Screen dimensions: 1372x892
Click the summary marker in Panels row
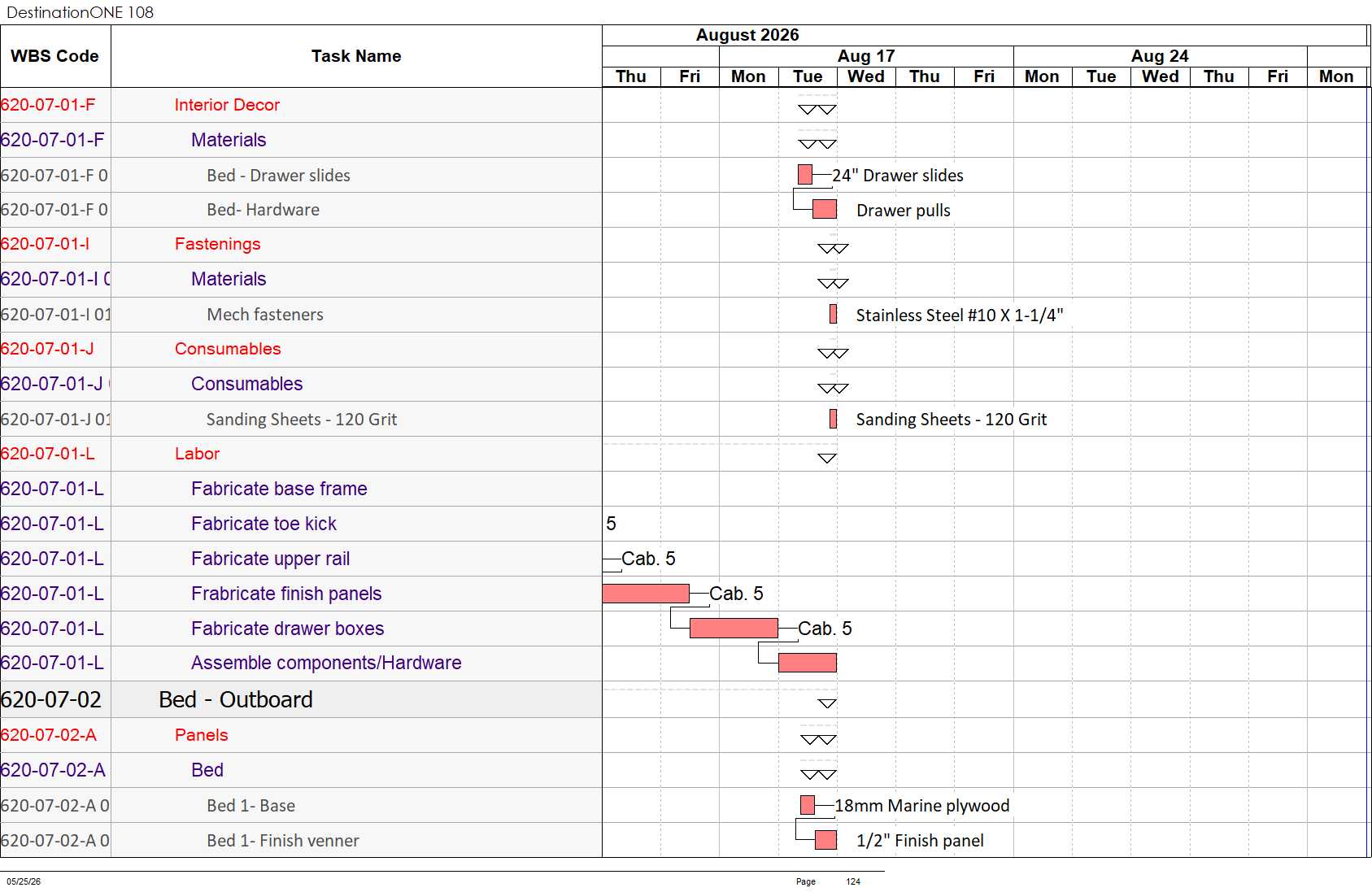coord(818,739)
